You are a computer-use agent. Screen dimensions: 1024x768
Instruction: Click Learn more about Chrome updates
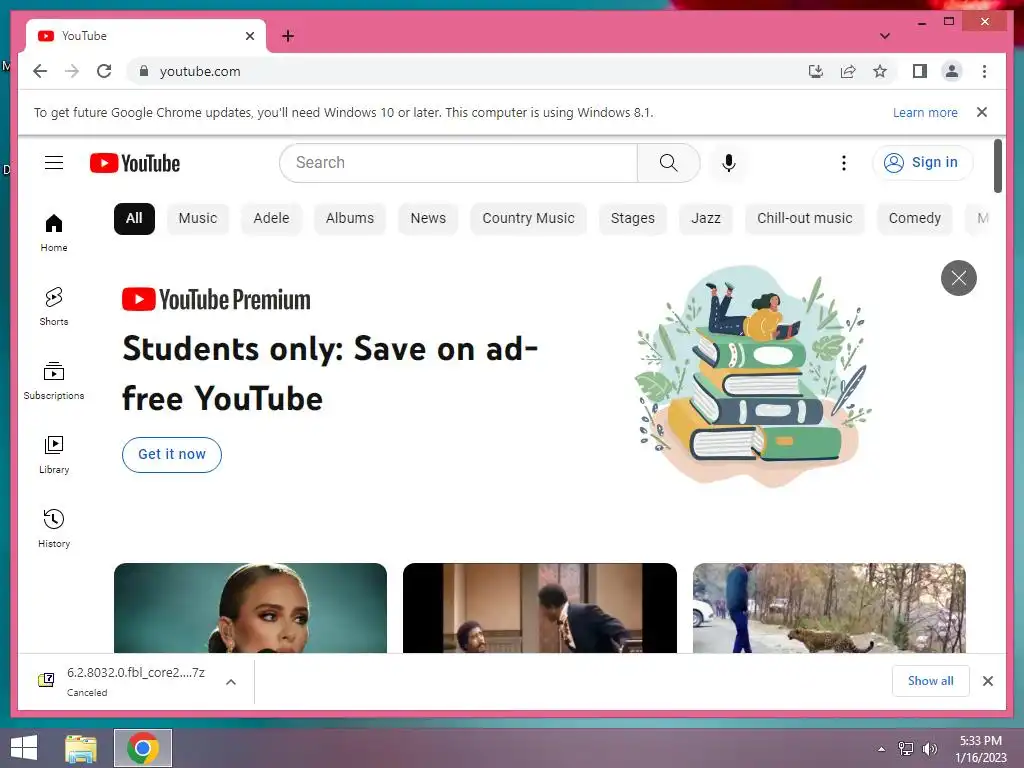pyautogui.click(x=925, y=112)
